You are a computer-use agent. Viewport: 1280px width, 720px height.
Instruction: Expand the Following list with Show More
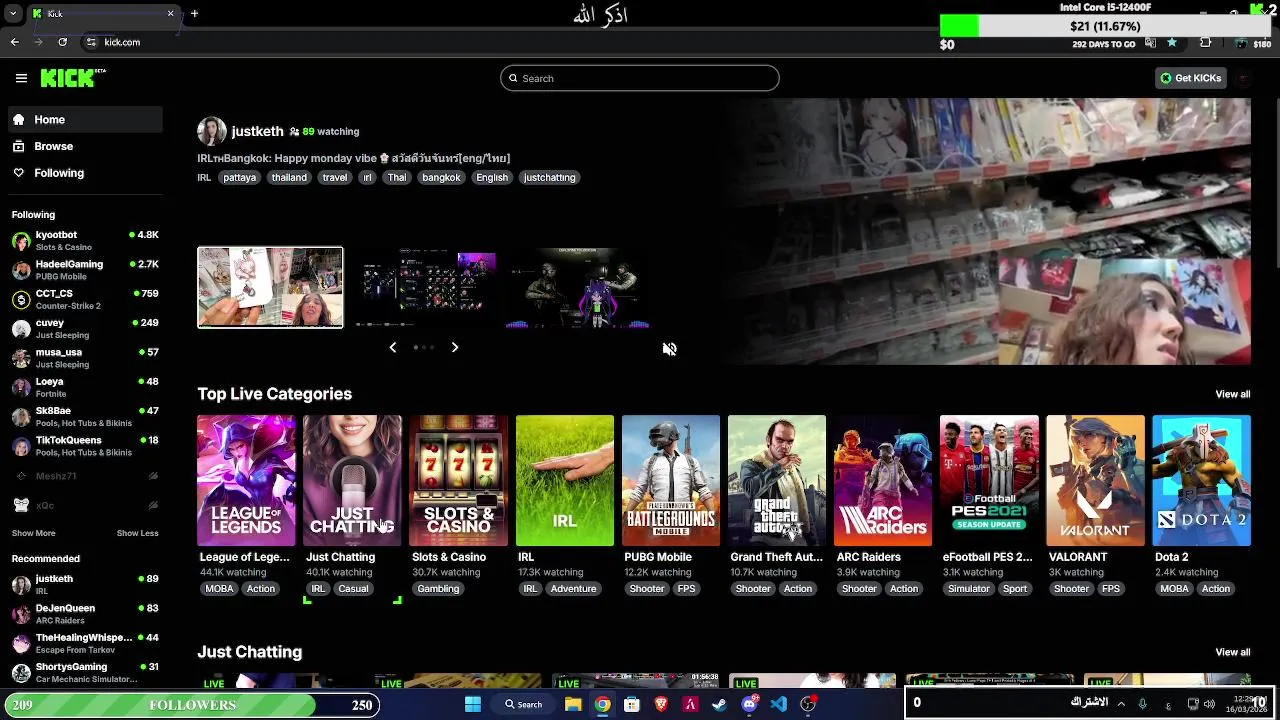[33, 533]
